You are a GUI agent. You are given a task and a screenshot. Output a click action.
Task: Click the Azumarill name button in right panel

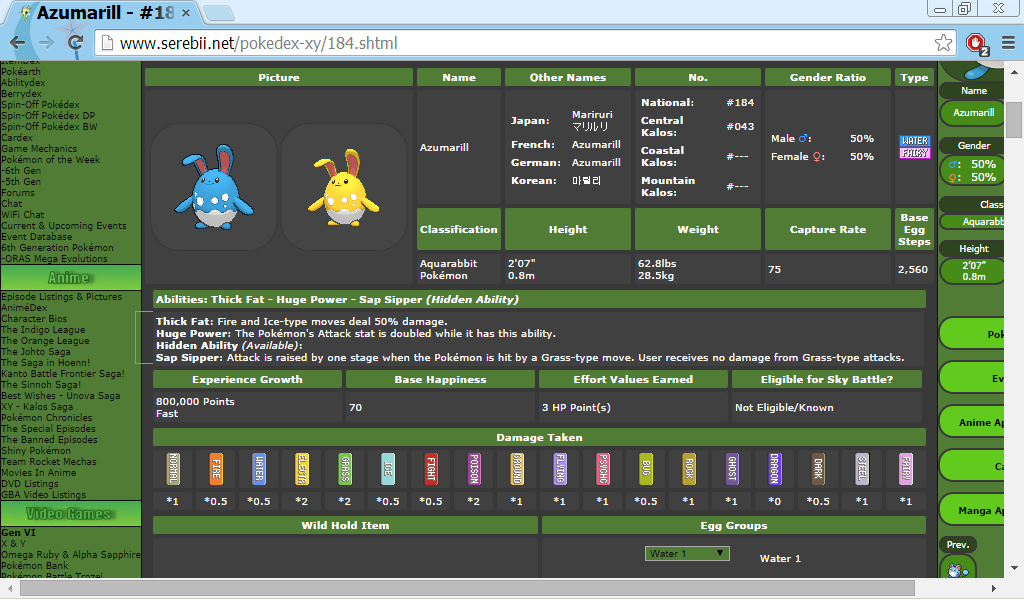(973, 113)
